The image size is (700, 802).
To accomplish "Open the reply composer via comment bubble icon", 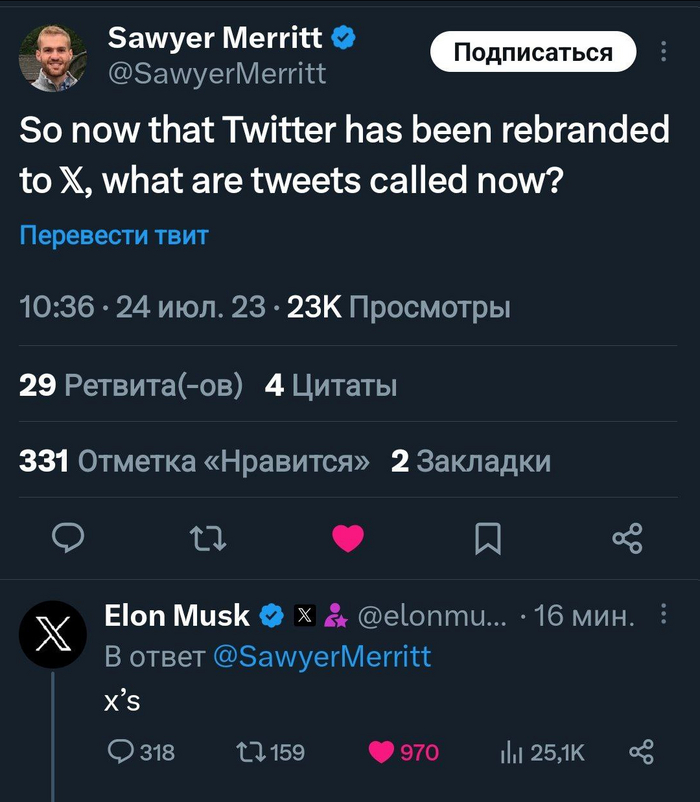I will tap(68, 538).
